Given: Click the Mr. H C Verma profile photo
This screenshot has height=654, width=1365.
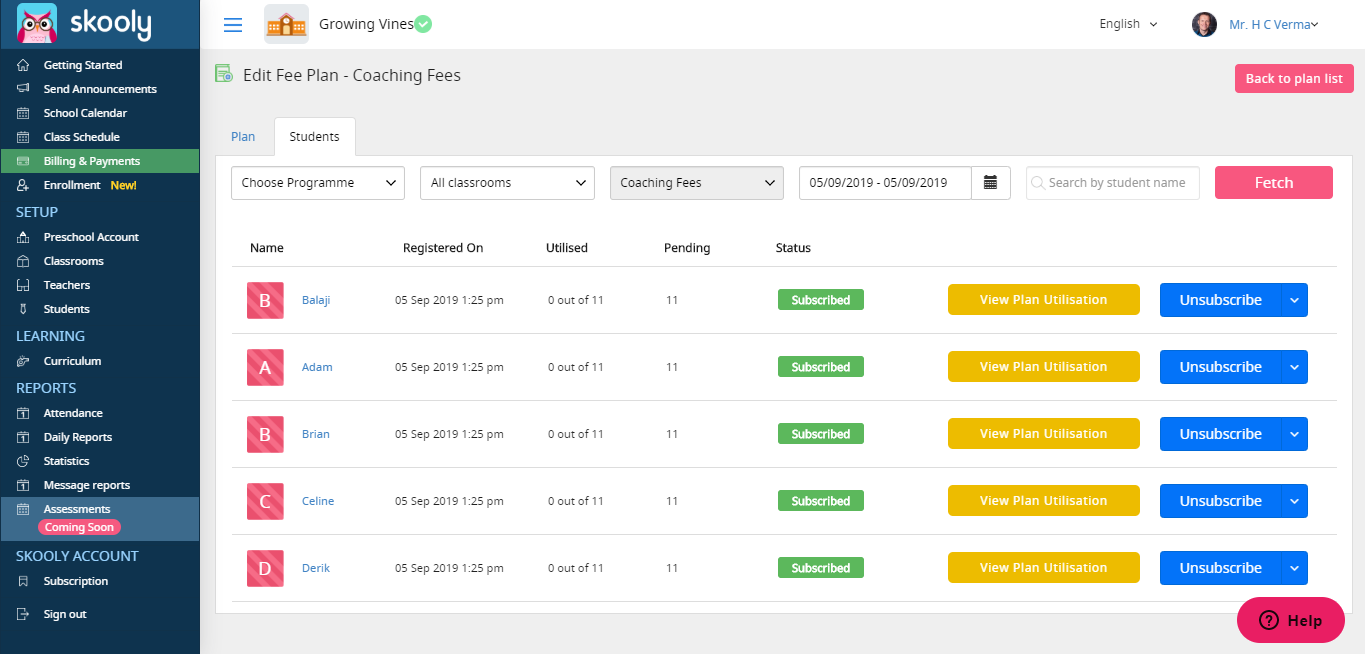Looking at the screenshot, I should (x=1204, y=24).
